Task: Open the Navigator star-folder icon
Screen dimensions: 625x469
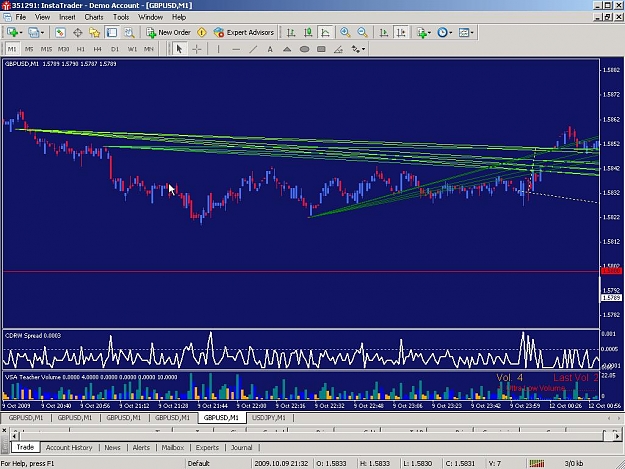Action: pos(94,33)
